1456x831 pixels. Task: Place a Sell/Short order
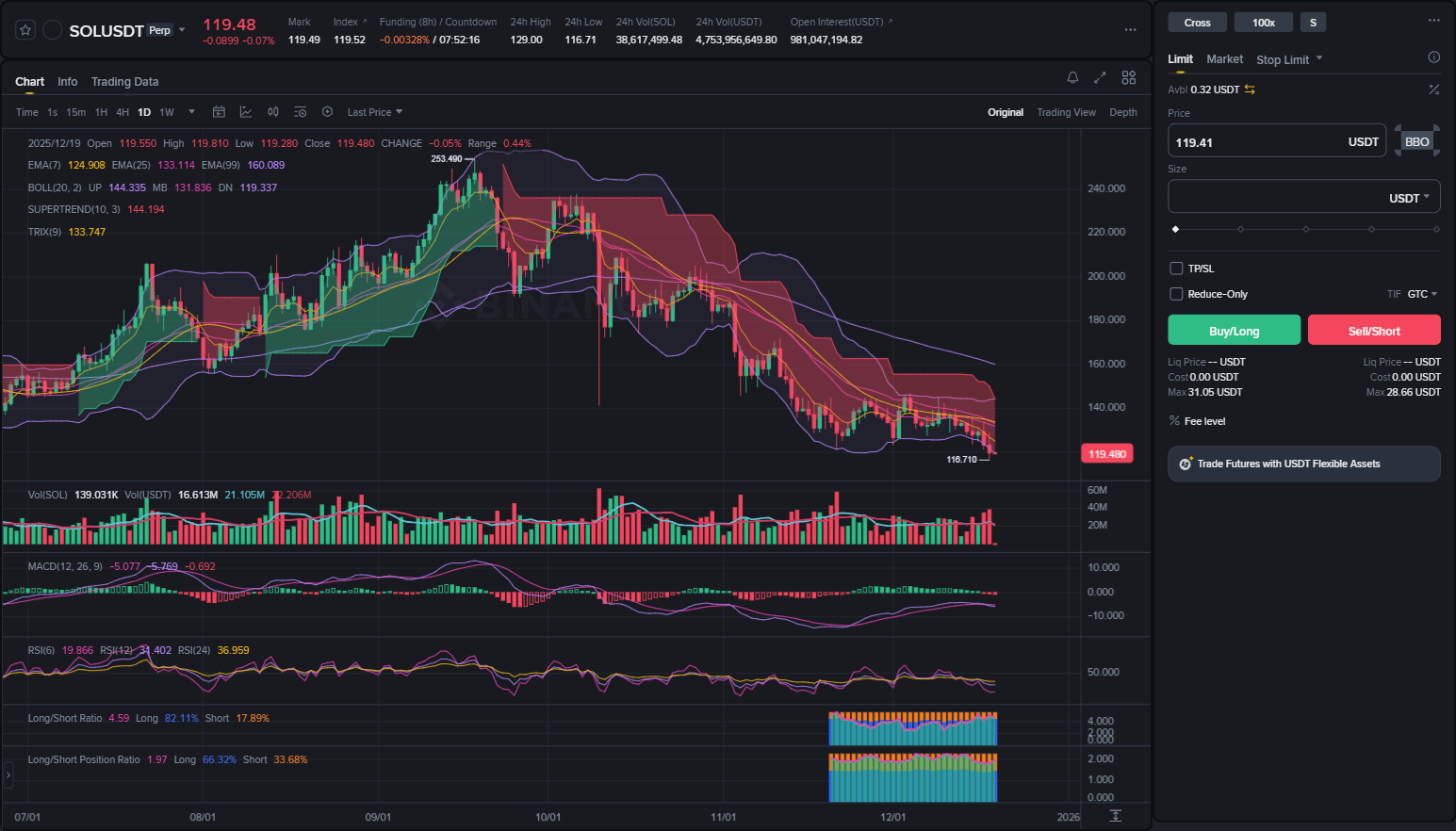(1374, 331)
